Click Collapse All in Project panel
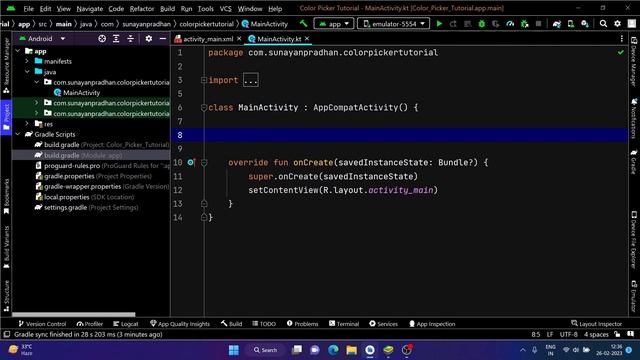Screen dimensions: 640x360 [130, 38]
